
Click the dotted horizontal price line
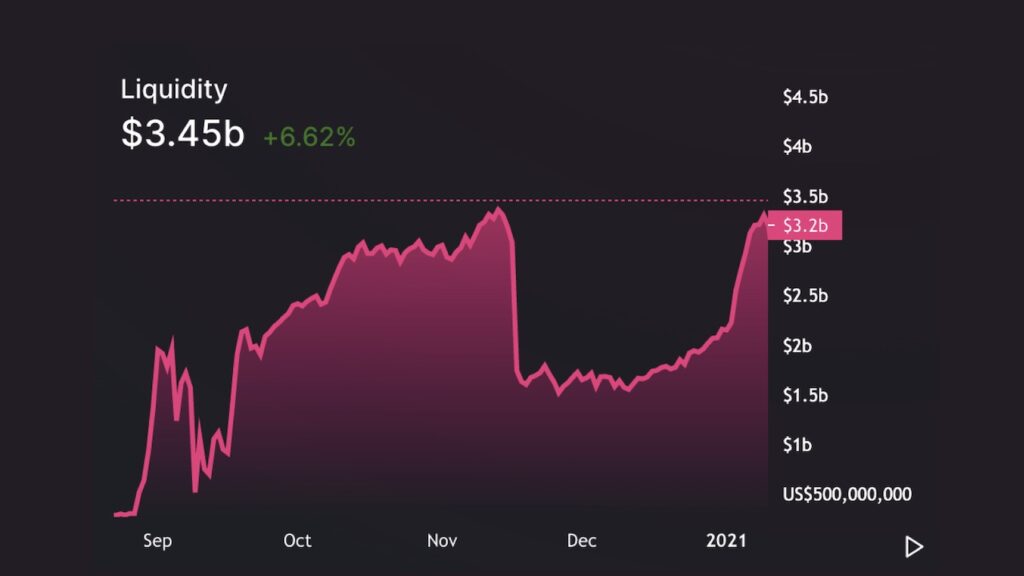(x=441, y=200)
